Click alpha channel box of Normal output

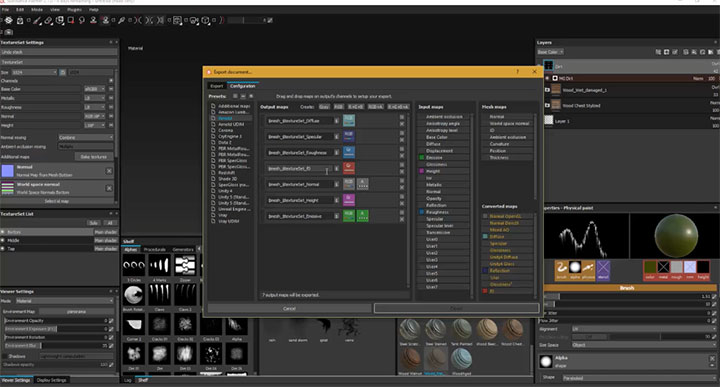pyautogui.click(x=363, y=184)
